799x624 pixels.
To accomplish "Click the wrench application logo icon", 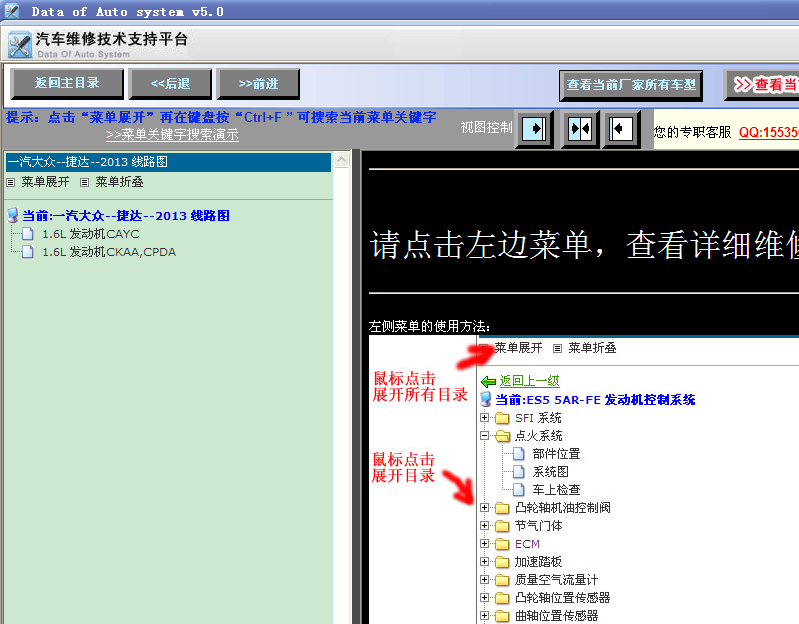I will pyautogui.click(x=19, y=45).
